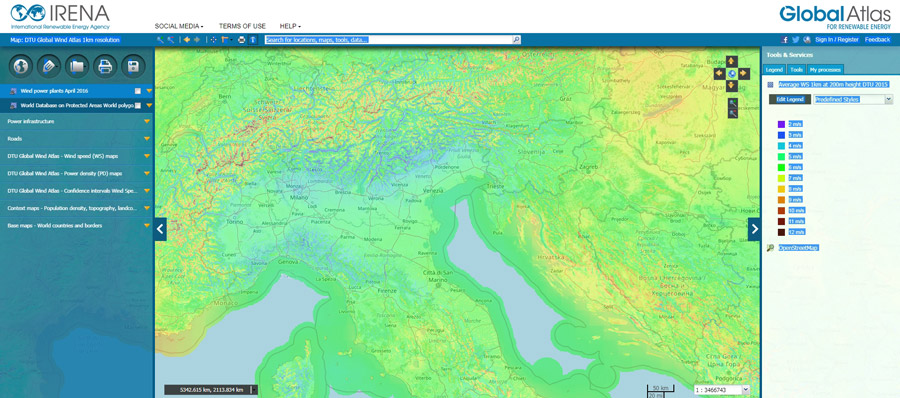Click the orange measure tool icon
The height and width of the screenshot is (398, 900).
tap(224, 40)
